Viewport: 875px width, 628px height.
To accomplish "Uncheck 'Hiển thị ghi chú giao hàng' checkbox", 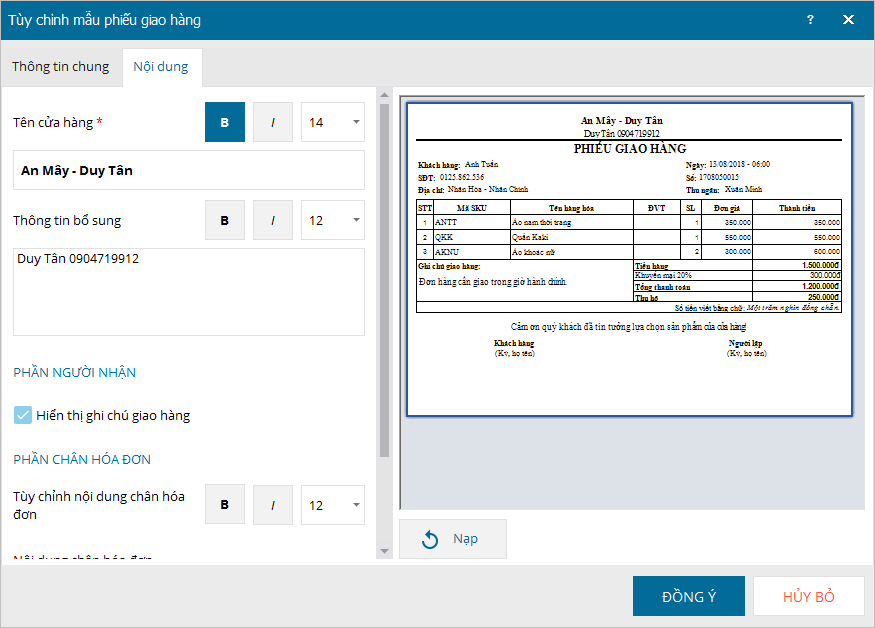I will (23, 415).
